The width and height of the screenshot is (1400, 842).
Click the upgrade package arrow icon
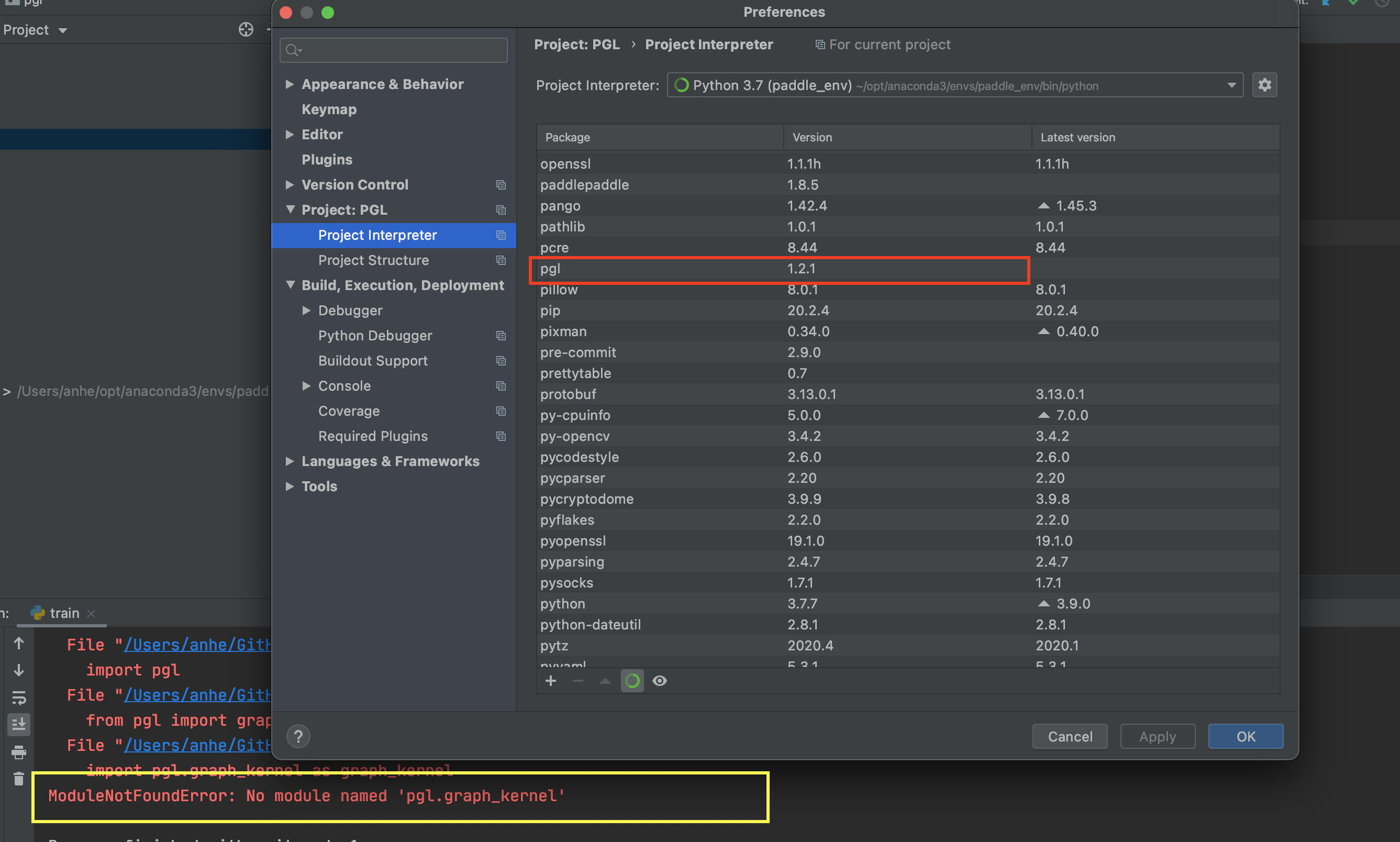605,681
